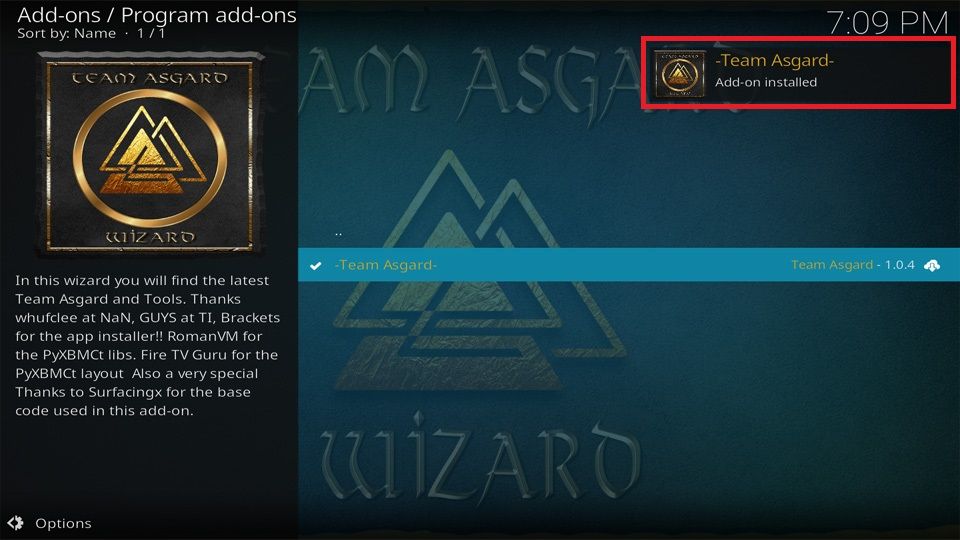The image size is (960, 540).
Task: Click the '-Team Asgard-' notification title
Action: (774, 60)
